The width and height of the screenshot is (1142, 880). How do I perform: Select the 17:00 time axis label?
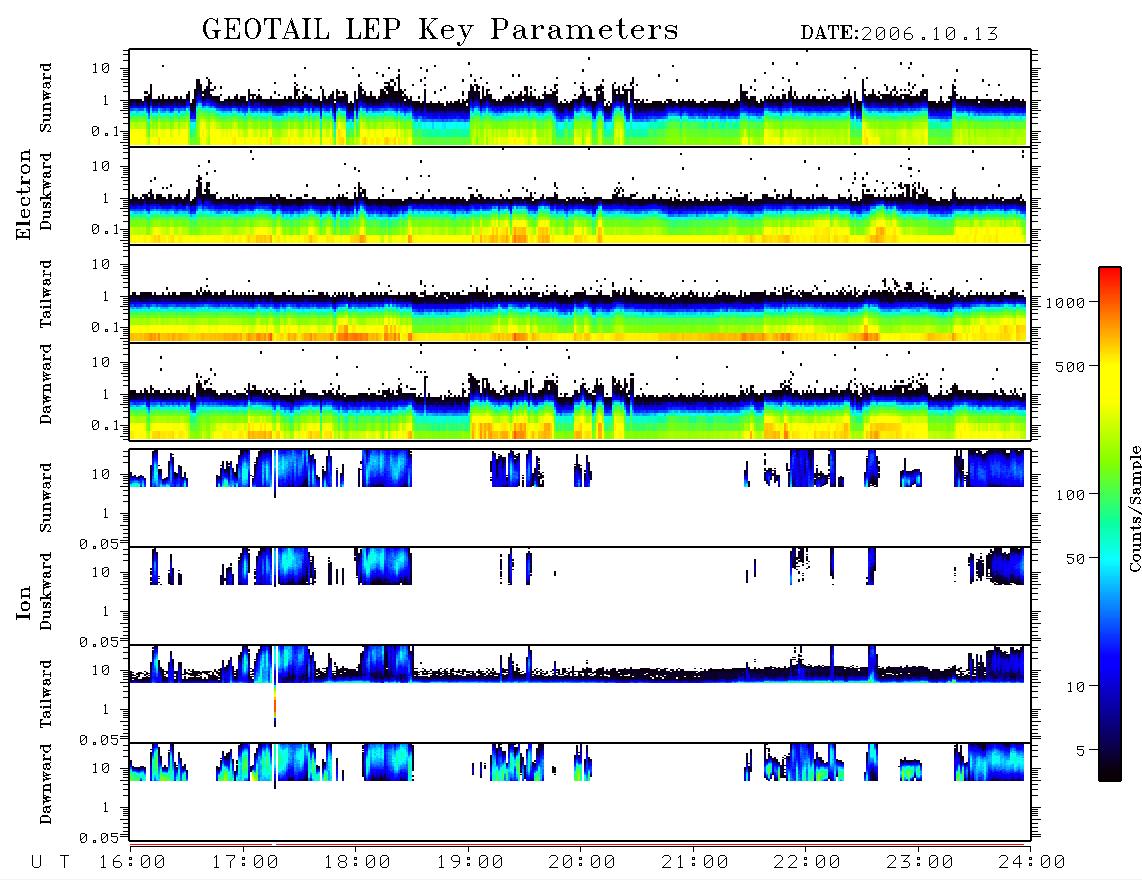(x=245, y=863)
